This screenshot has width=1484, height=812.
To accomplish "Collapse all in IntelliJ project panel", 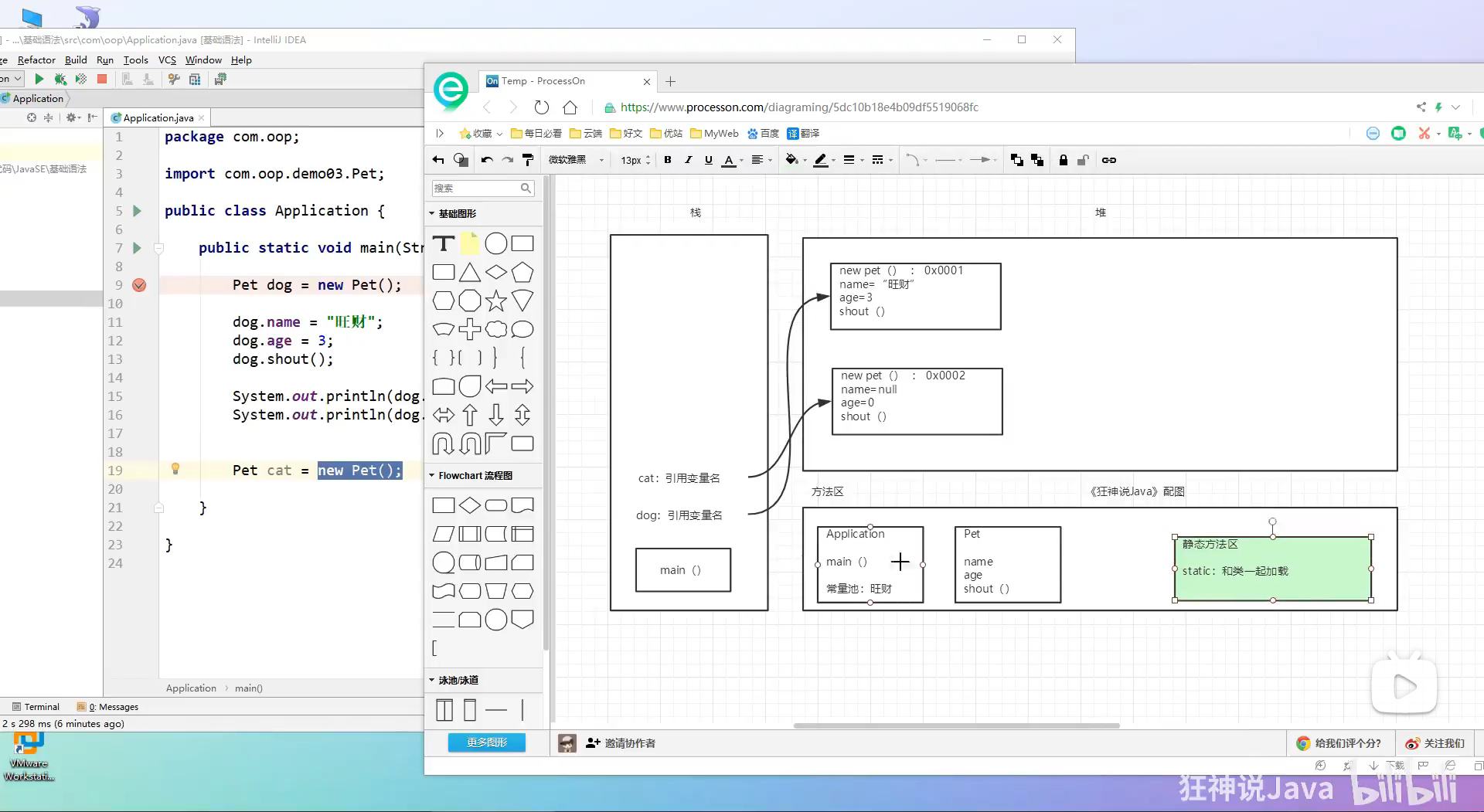I will [49, 117].
